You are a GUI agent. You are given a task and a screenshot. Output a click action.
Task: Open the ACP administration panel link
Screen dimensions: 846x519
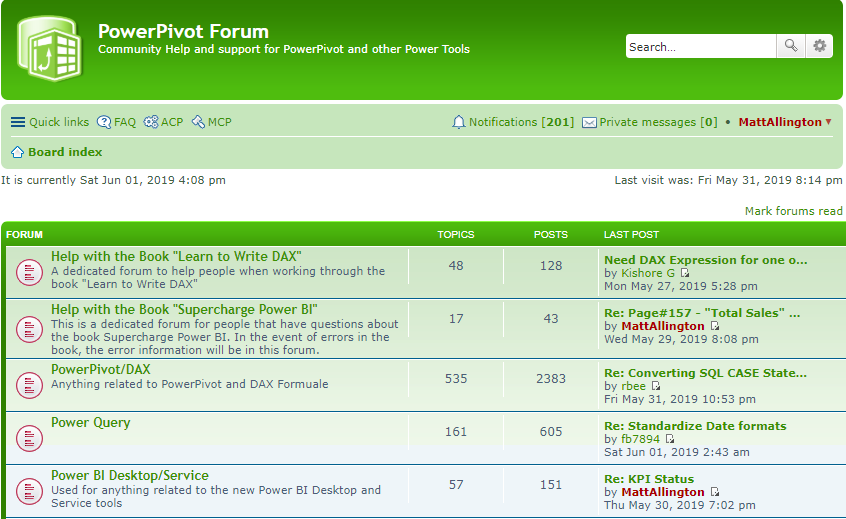coord(163,122)
